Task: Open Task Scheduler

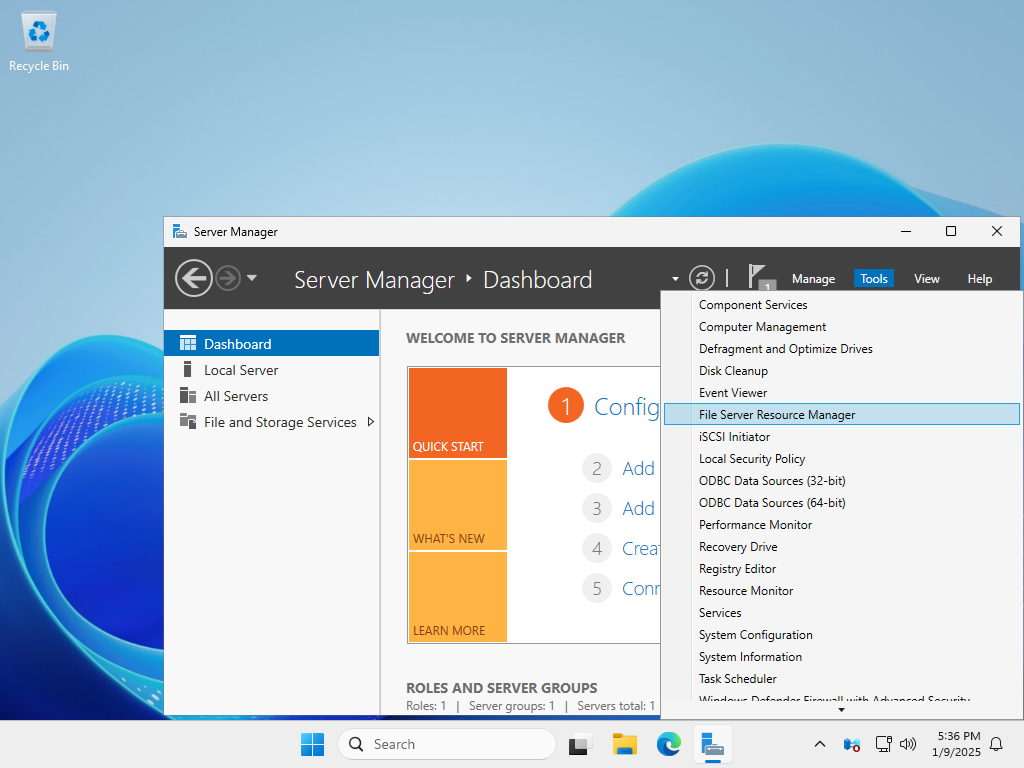Action: [x=841, y=679]
